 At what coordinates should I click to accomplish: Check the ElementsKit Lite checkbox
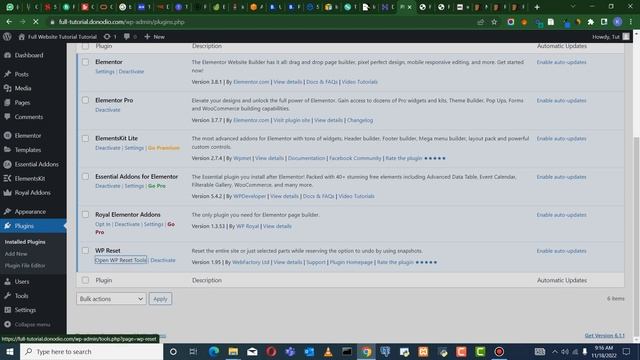point(85,138)
